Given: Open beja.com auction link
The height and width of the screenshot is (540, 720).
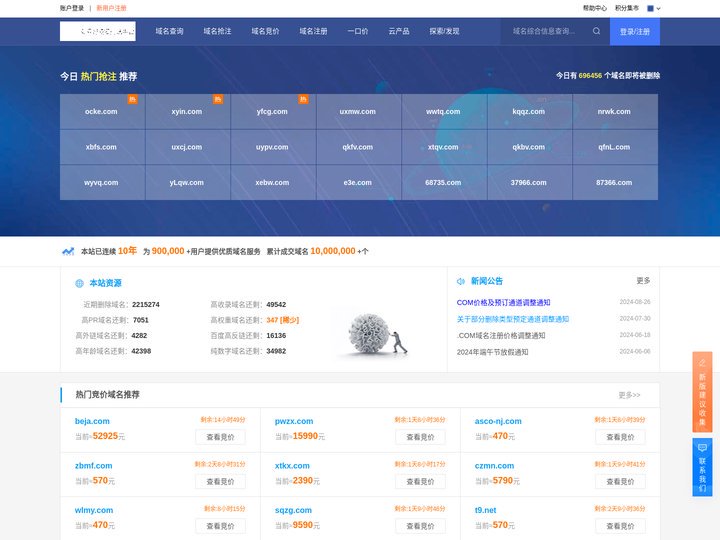Looking at the screenshot, I should pos(92,421).
